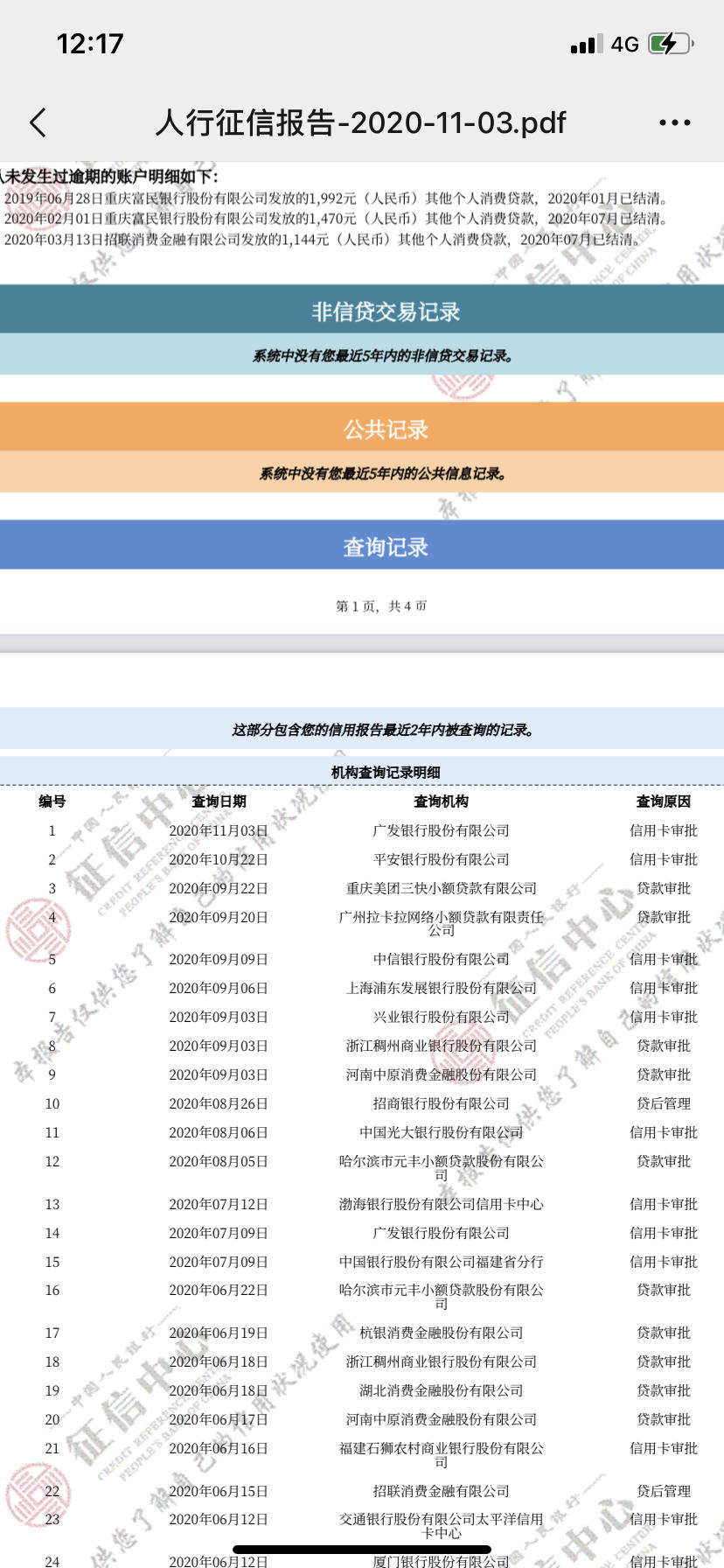Tap the note about queries within 最近2年内

[383, 730]
